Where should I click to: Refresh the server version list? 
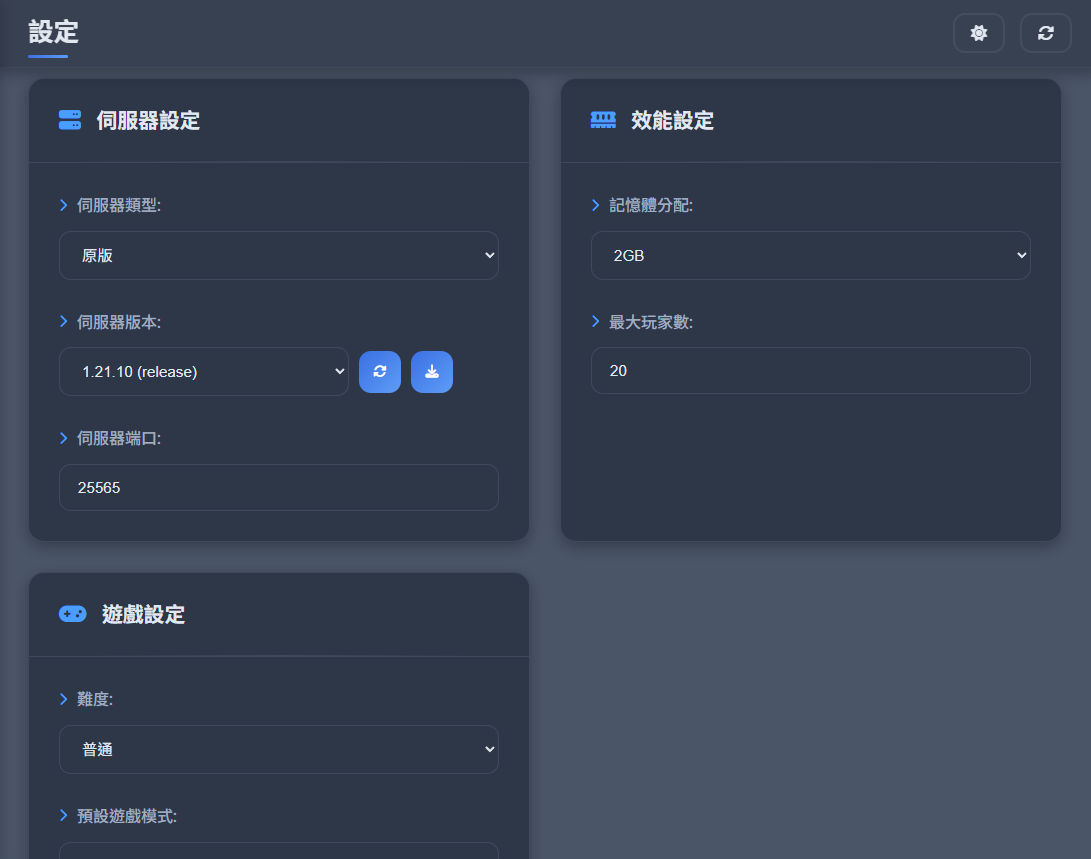pyautogui.click(x=380, y=372)
